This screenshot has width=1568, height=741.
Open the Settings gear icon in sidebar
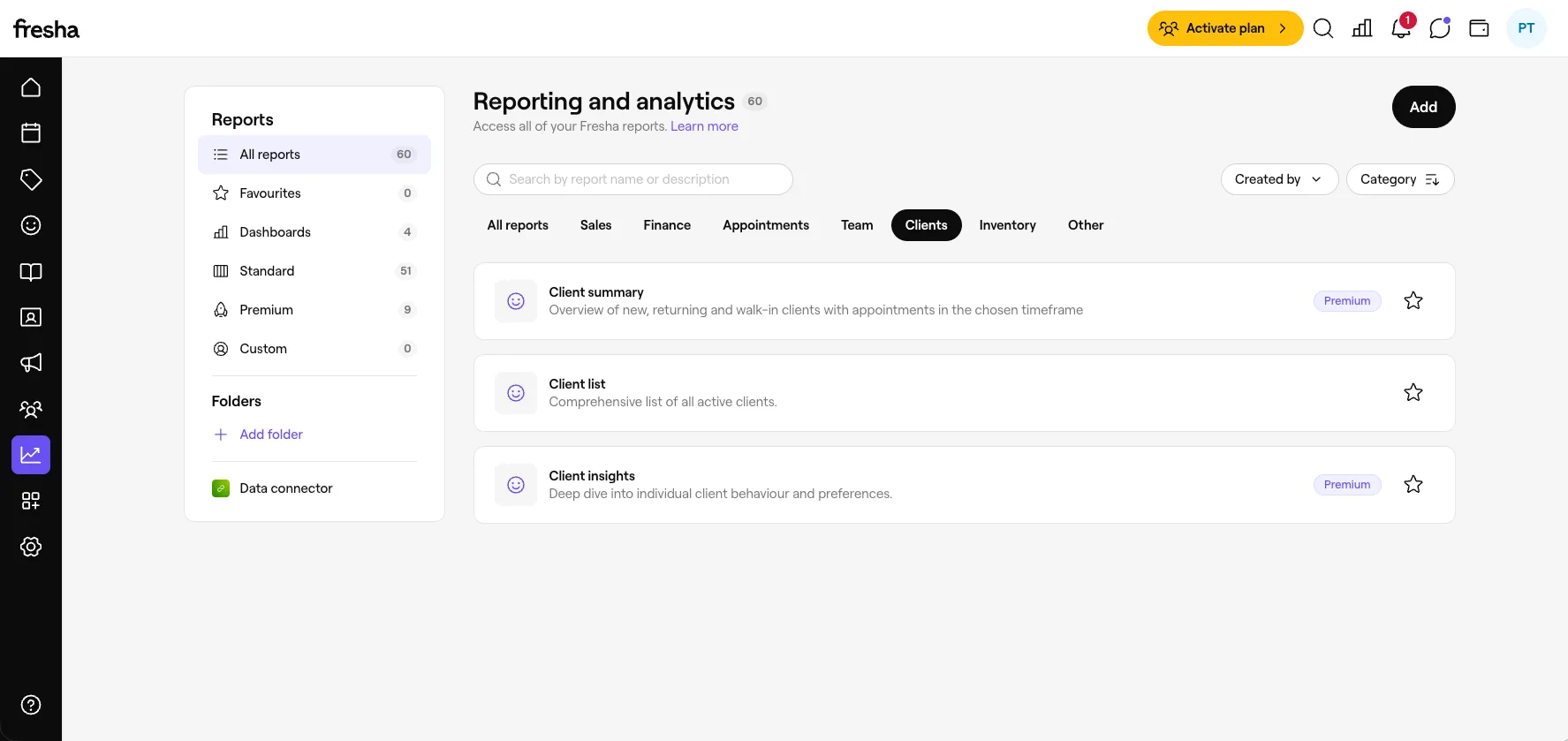pyautogui.click(x=31, y=547)
